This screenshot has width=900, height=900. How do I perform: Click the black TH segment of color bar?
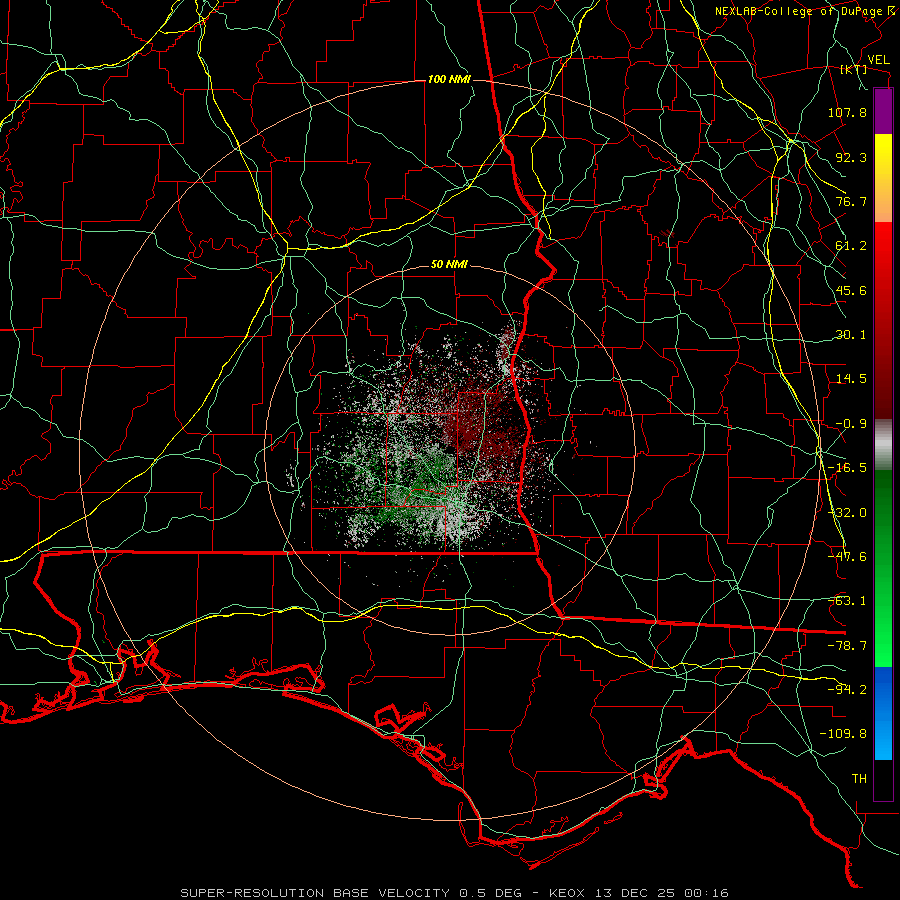[x=883, y=780]
